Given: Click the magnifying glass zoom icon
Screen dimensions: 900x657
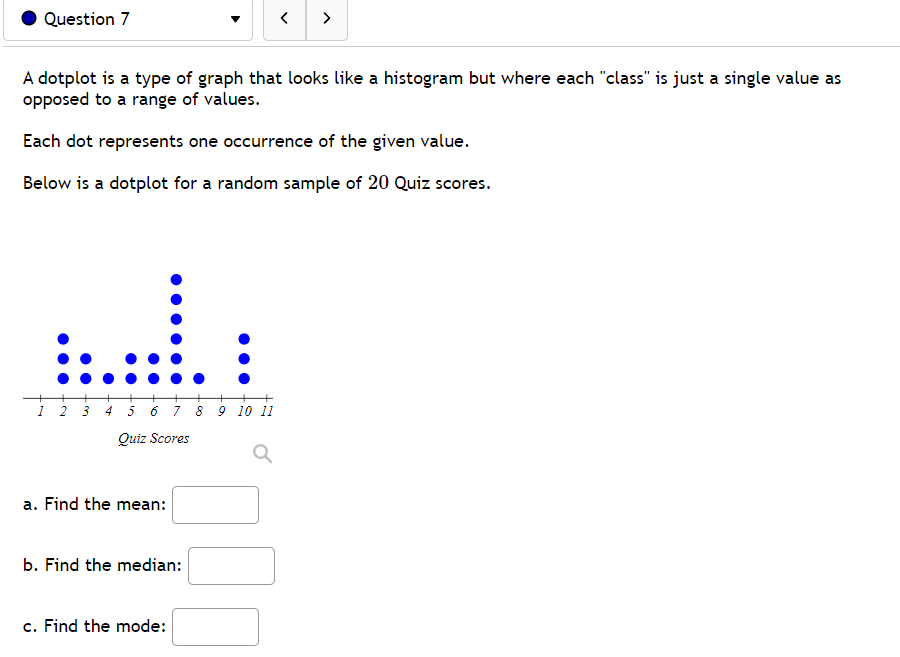Looking at the screenshot, I should (x=262, y=453).
